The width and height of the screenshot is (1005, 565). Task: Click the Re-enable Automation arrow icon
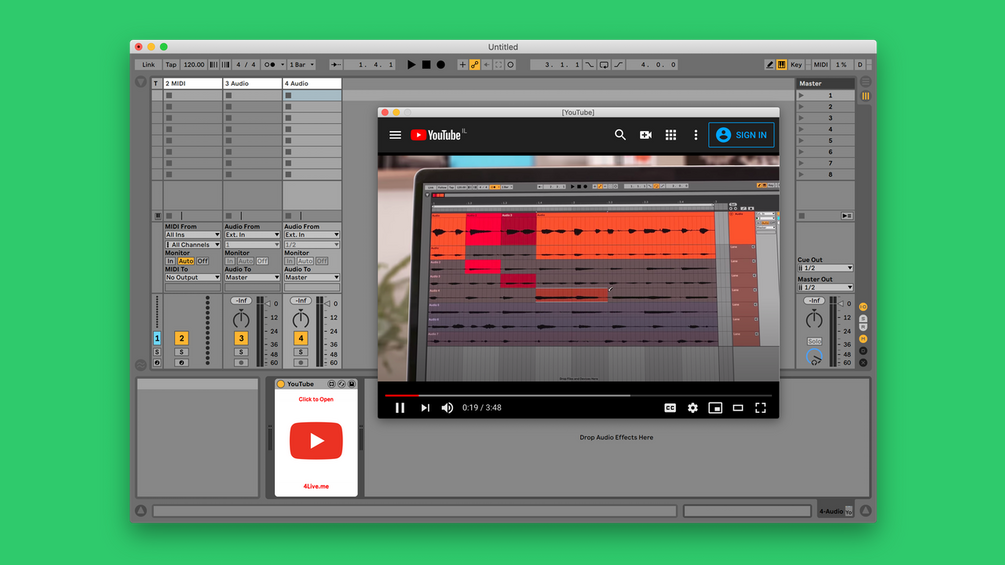(486, 65)
